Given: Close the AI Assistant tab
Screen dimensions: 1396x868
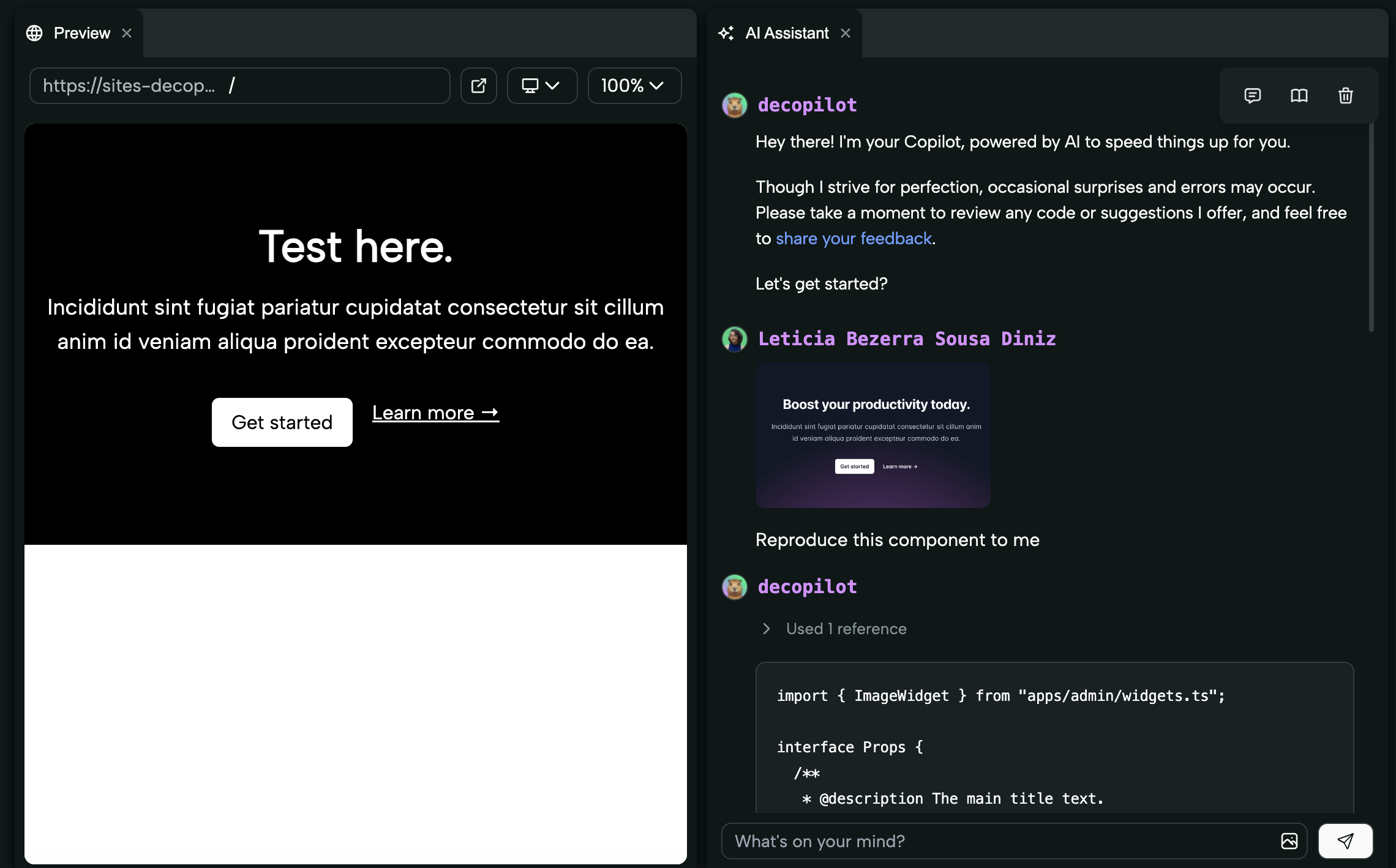Looking at the screenshot, I should [846, 33].
